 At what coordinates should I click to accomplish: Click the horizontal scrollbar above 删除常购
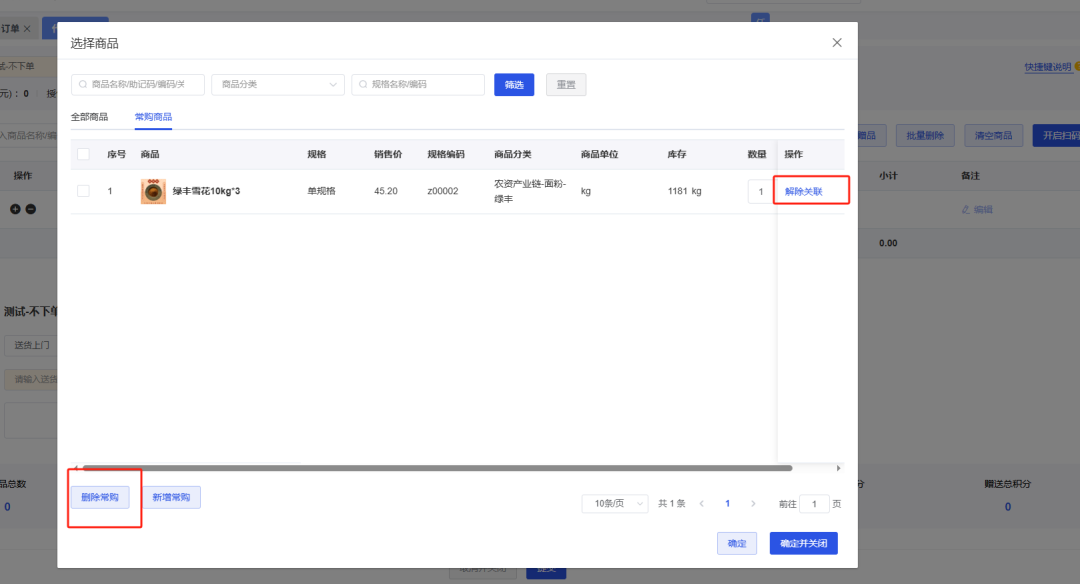point(430,467)
